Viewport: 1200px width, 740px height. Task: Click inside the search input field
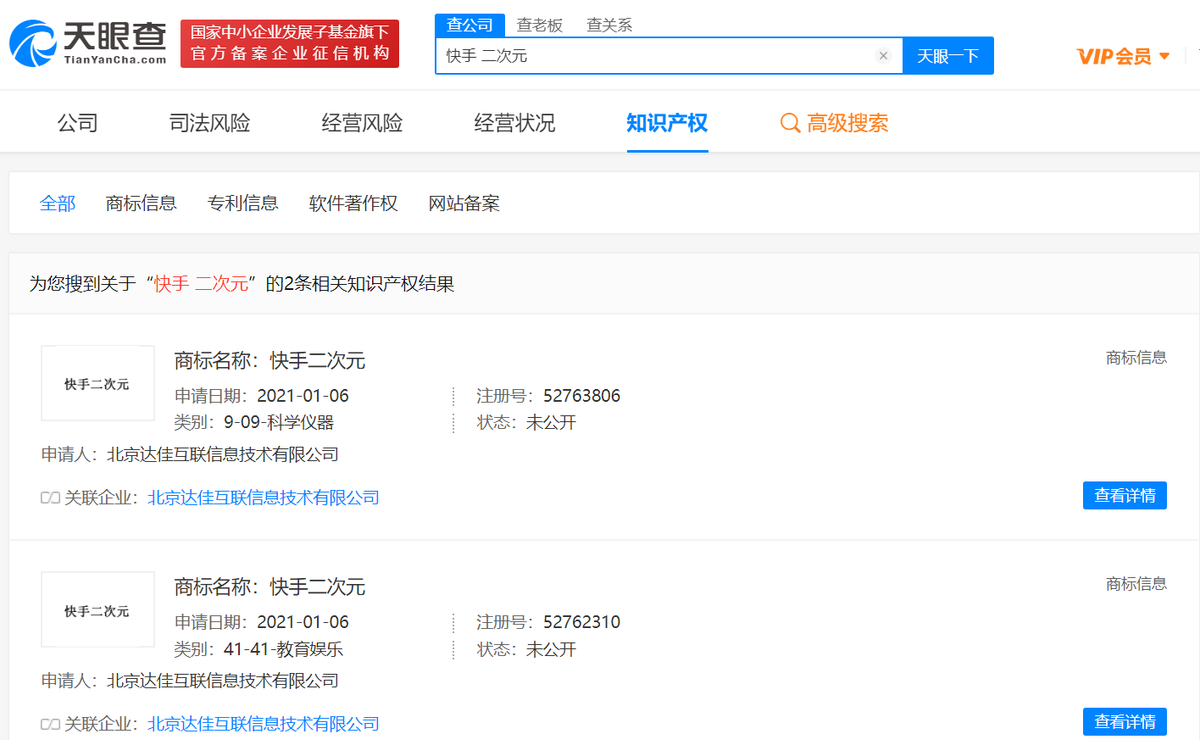[x=650, y=56]
